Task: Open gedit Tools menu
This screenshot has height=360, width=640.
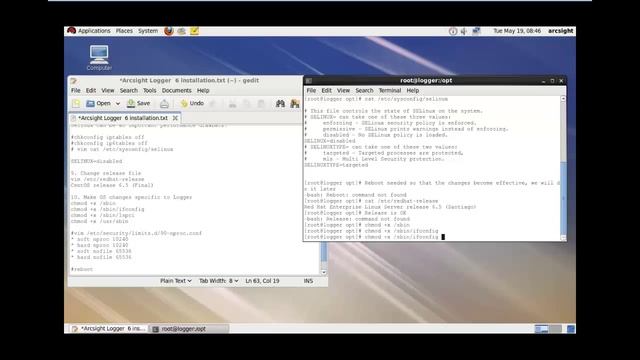Action: (149, 91)
